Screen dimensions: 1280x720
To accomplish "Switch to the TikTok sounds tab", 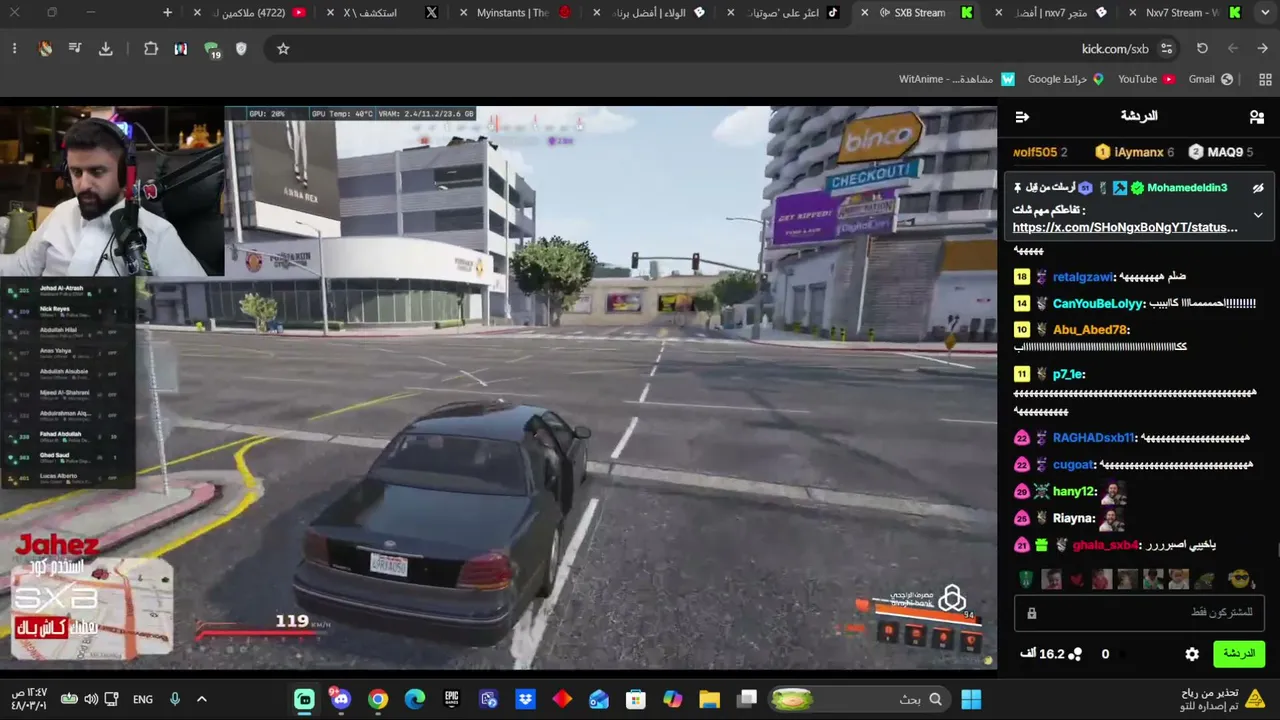I will [x=784, y=13].
